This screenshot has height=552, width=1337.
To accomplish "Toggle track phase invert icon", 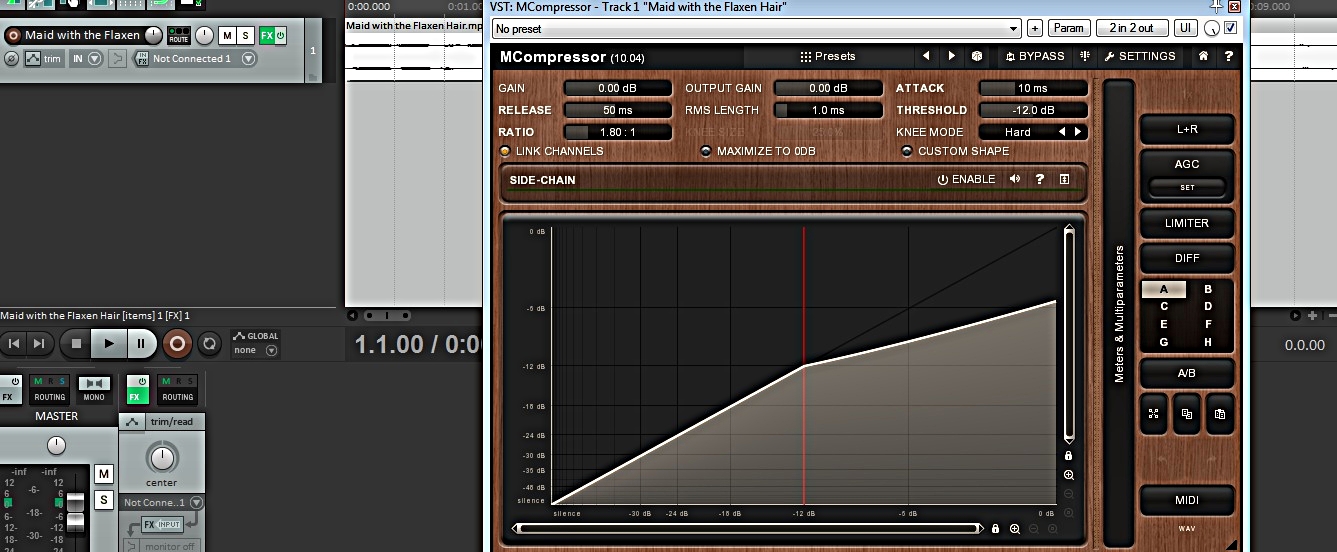I will 11,59.
